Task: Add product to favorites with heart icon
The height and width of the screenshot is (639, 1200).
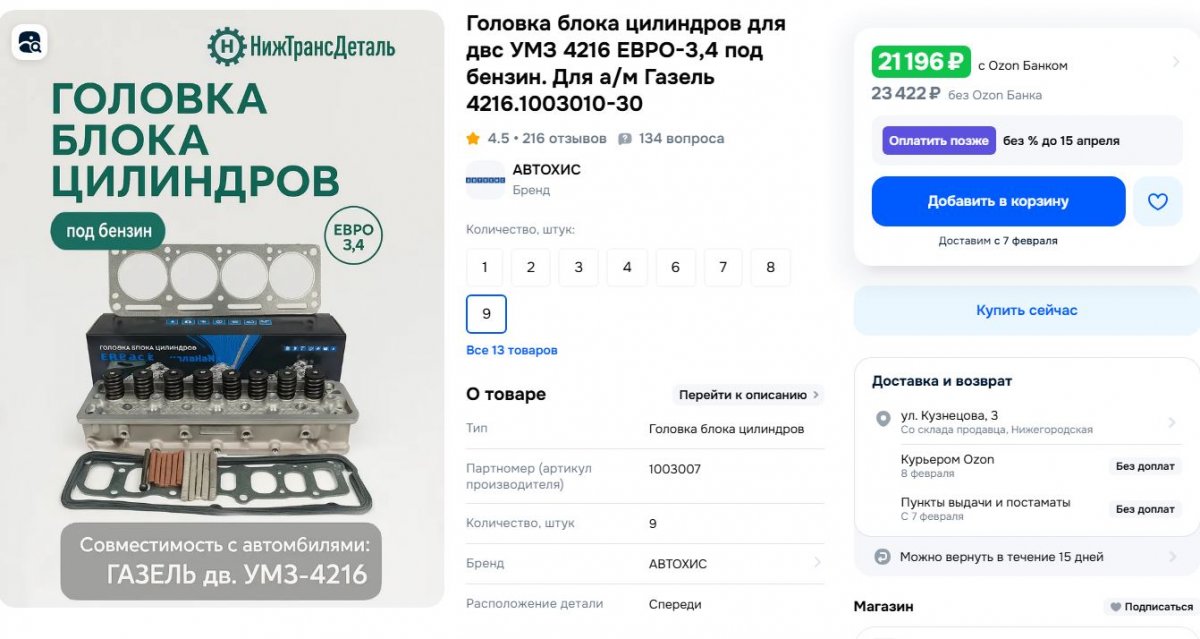Action: tap(1157, 202)
